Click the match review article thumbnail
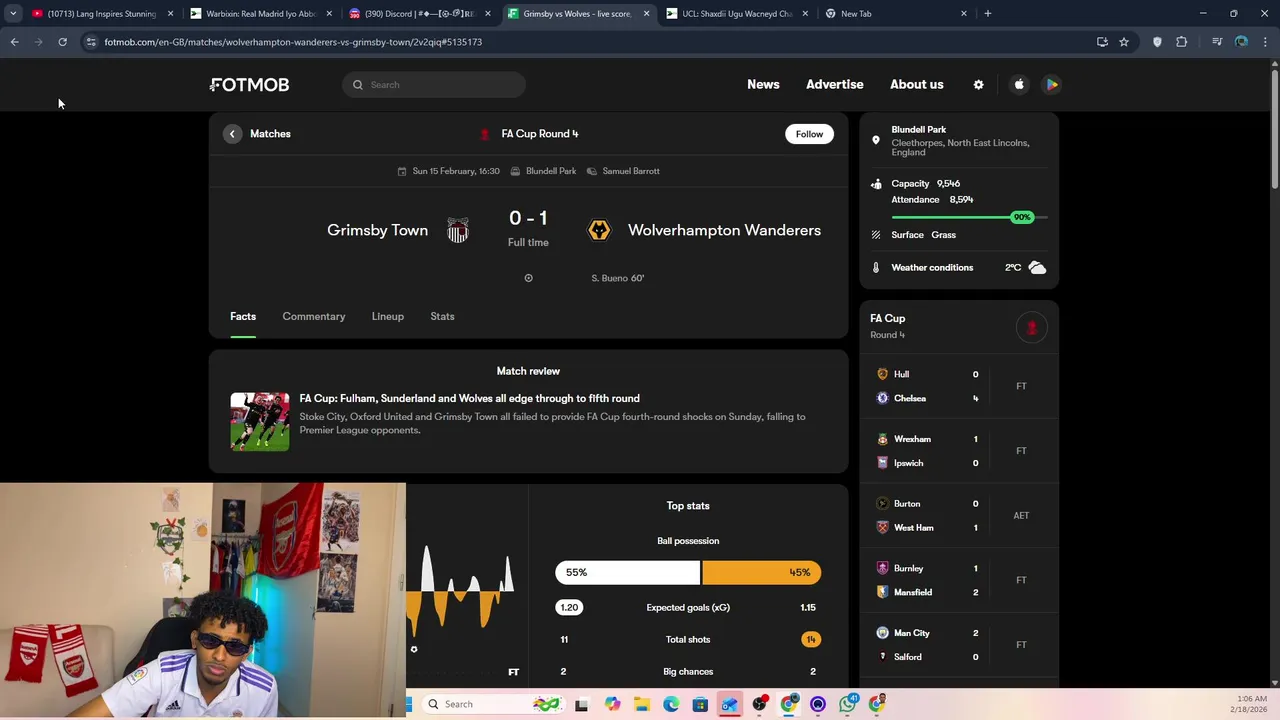This screenshot has height=720, width=1280. click(x=260, y=422)
